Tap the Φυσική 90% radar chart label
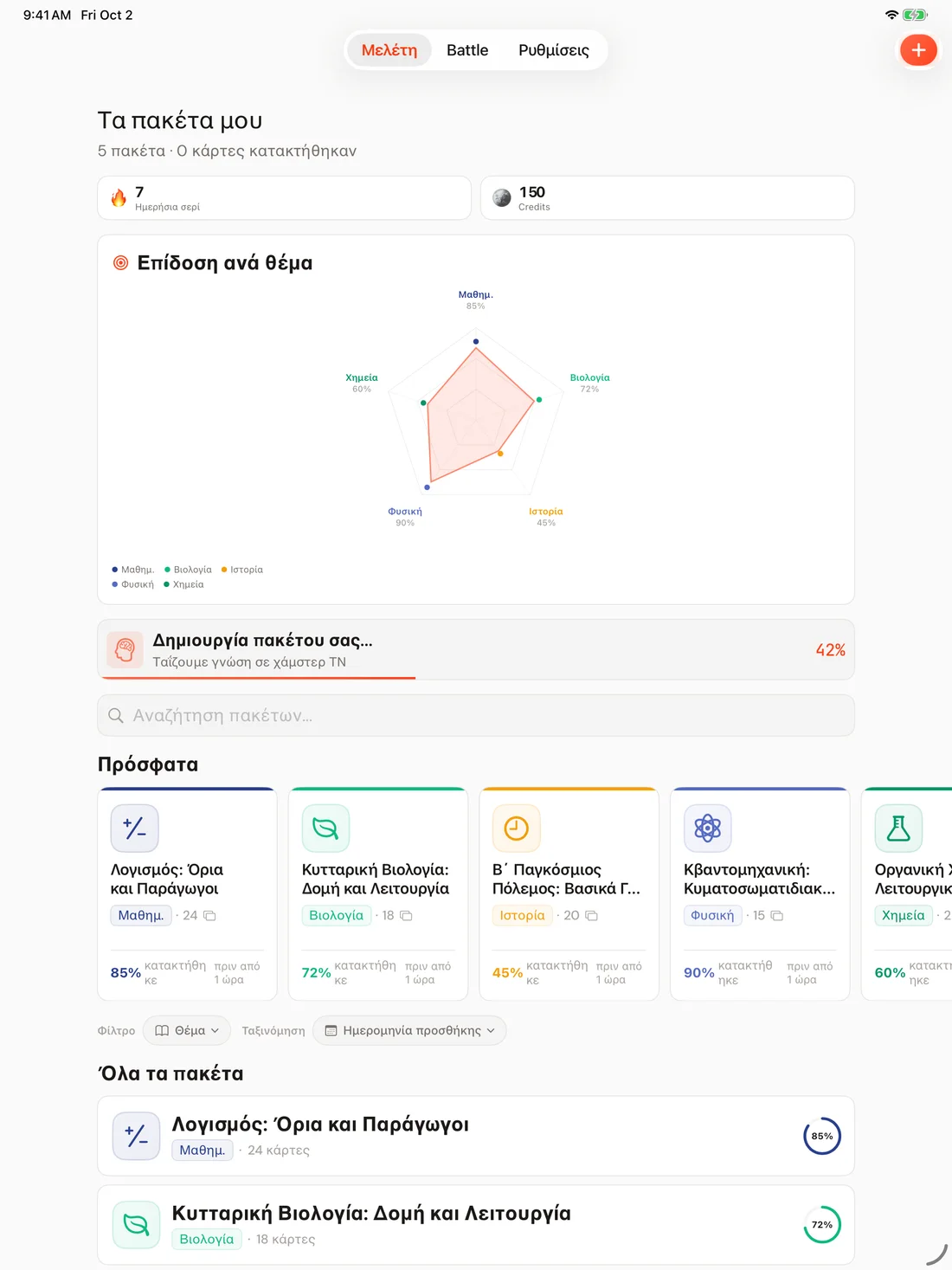This screenshot has width=952, height=1270. point(405,517)
